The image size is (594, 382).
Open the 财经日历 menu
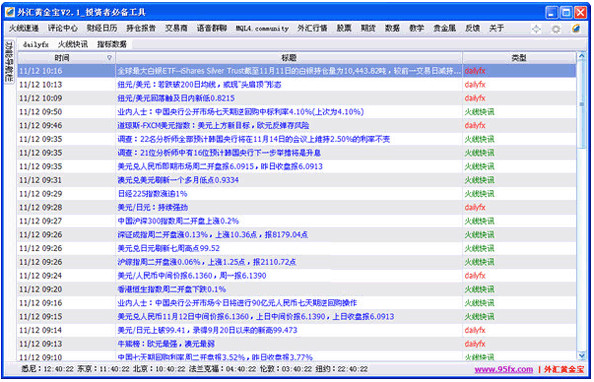pyautogui.click(x=102, y=28)
